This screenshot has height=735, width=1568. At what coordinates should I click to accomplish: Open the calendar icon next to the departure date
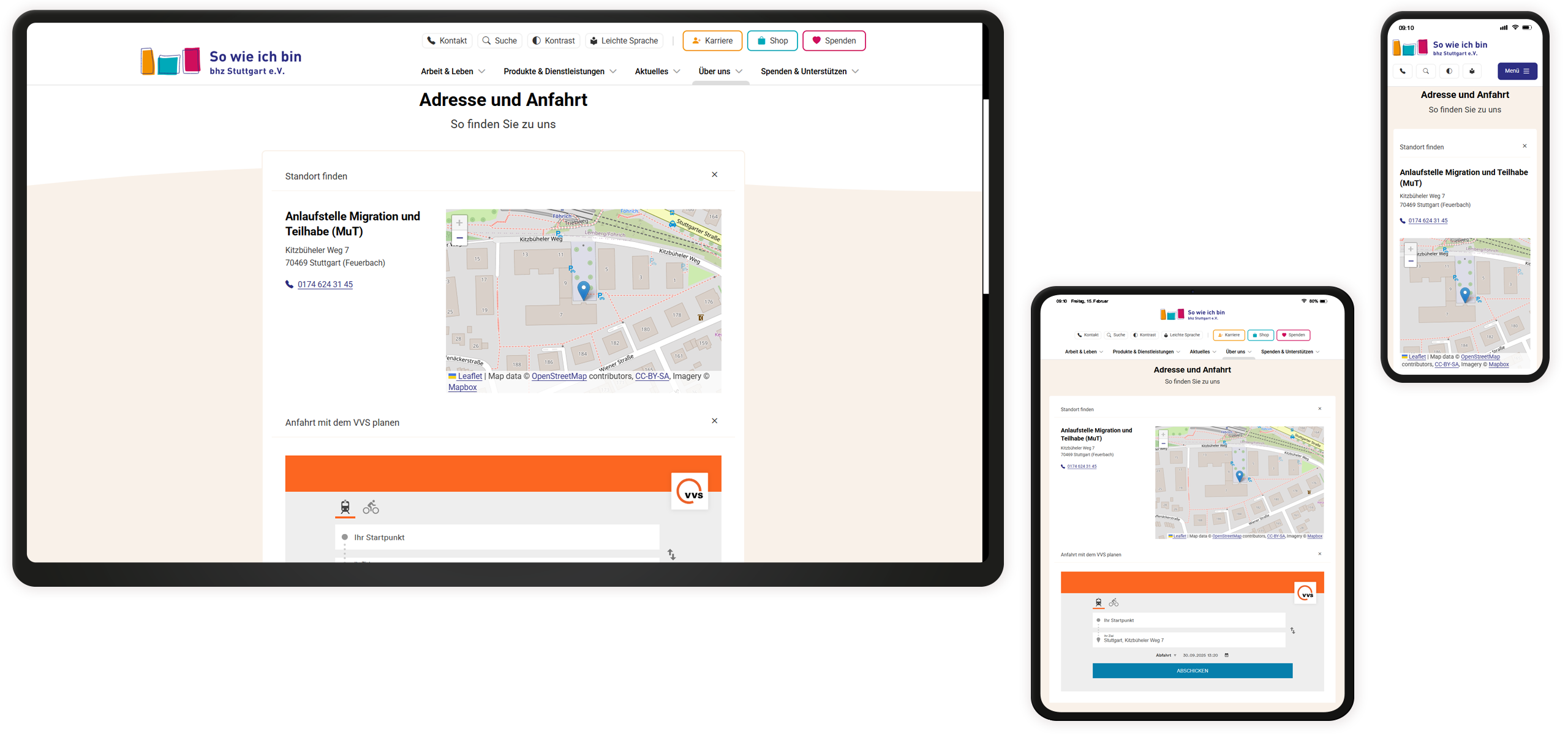click(x=1227, y=655)
